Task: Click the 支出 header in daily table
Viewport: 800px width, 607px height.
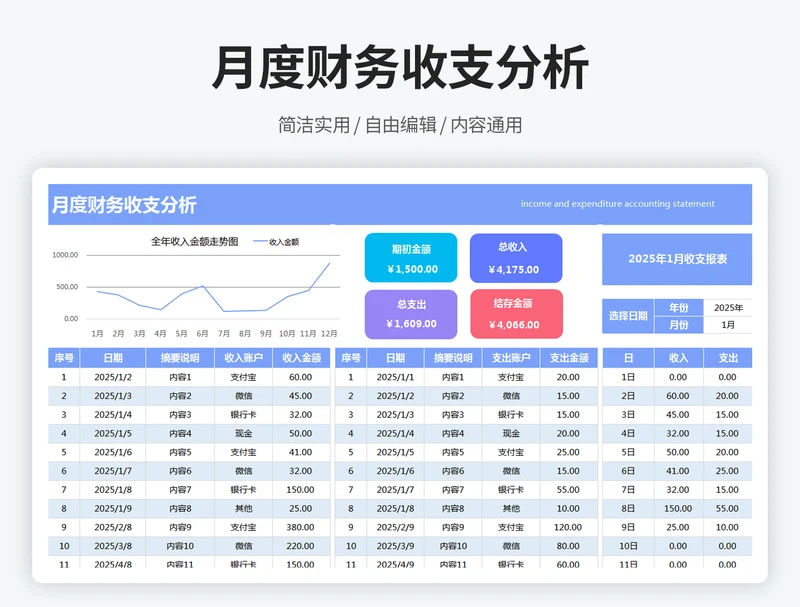Action: 728,358
